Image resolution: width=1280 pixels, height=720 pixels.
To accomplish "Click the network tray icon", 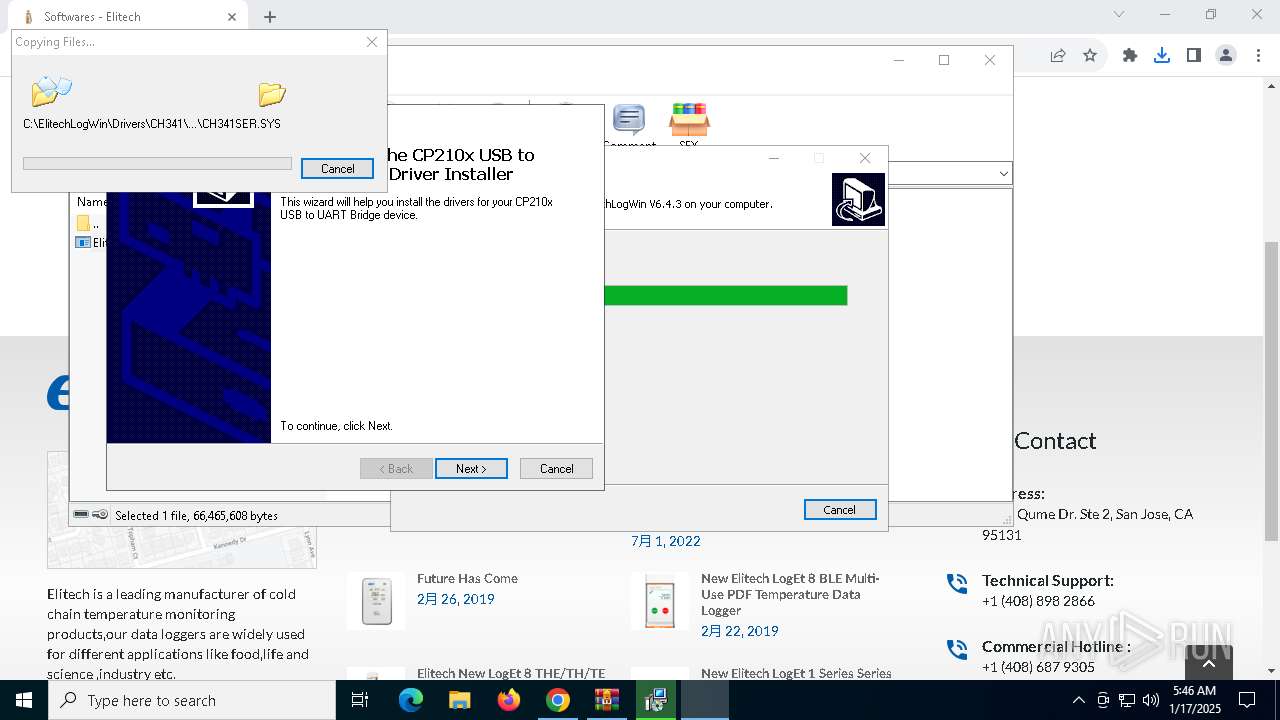I will (x=1127, y=700).
